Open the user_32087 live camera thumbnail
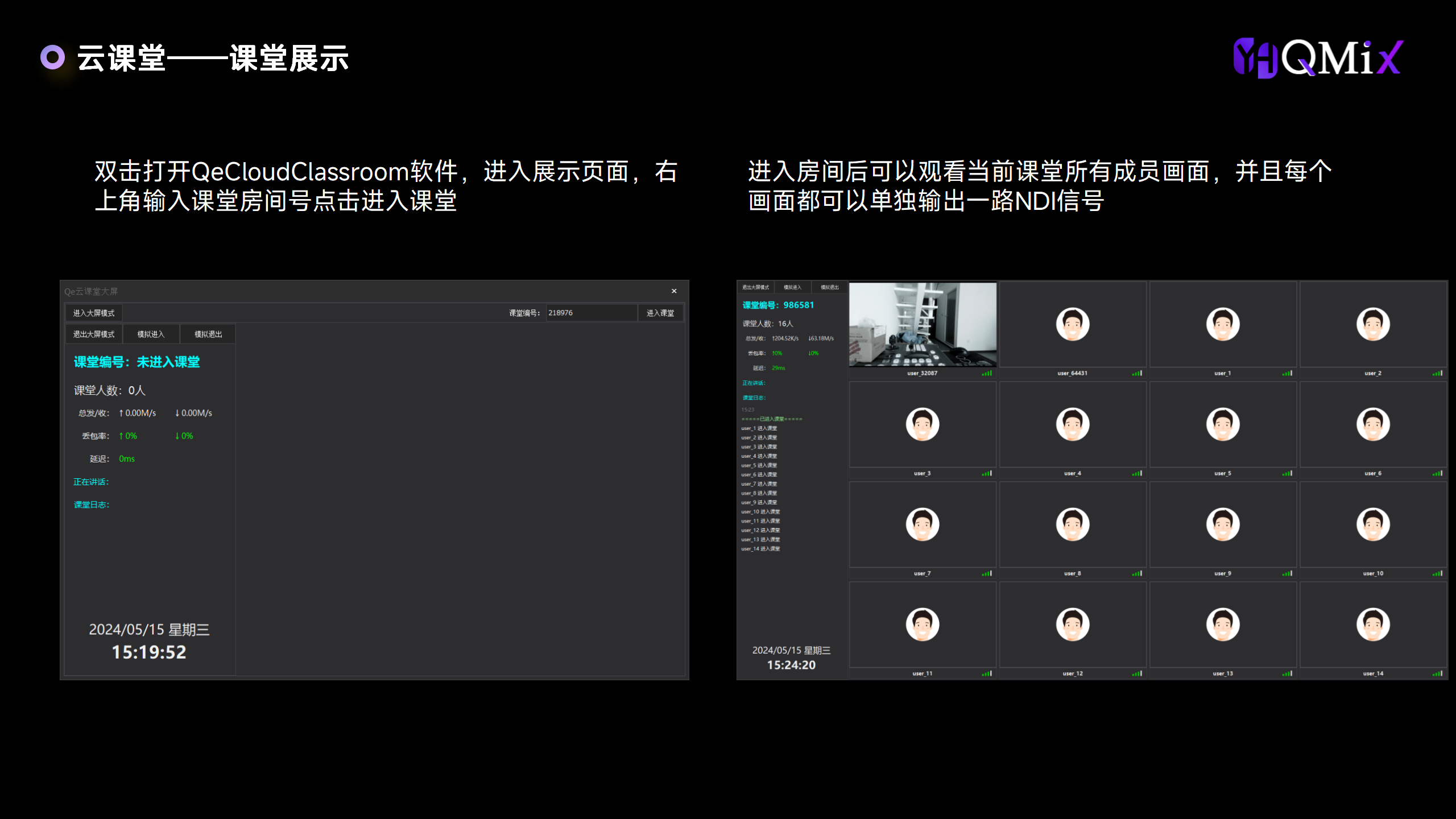Viewport: 1456px width, 819px height. click(x=923, y=324)
